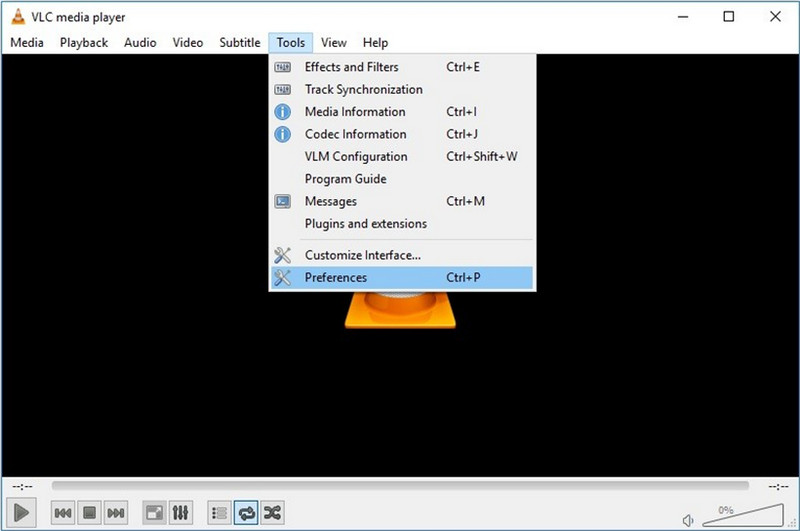Choose Effects and Filters entry

[x=351, y=67]
